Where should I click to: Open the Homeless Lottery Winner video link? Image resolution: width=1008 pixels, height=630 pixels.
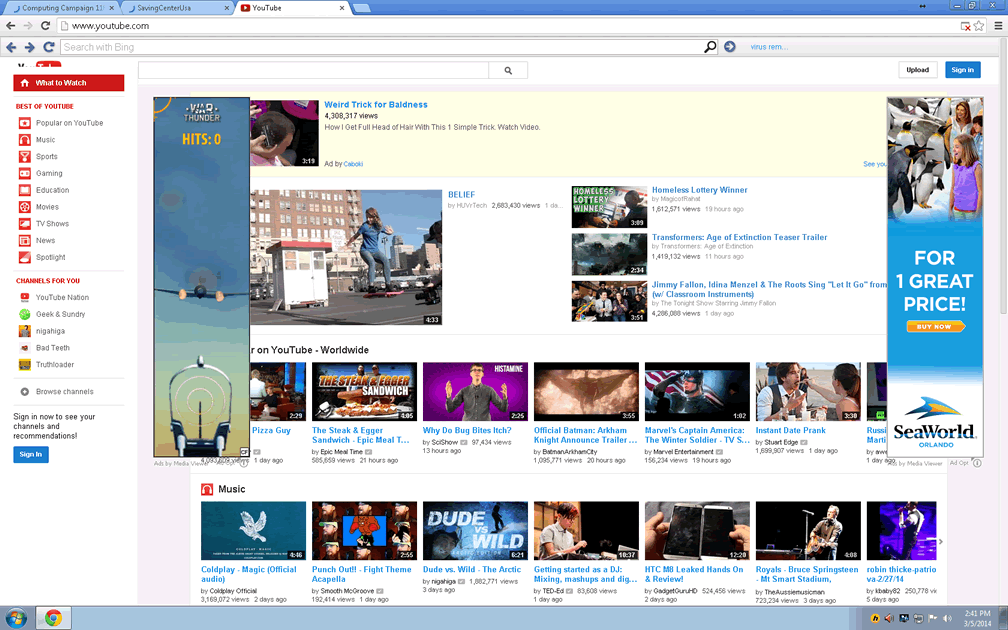tap(699, 190)
